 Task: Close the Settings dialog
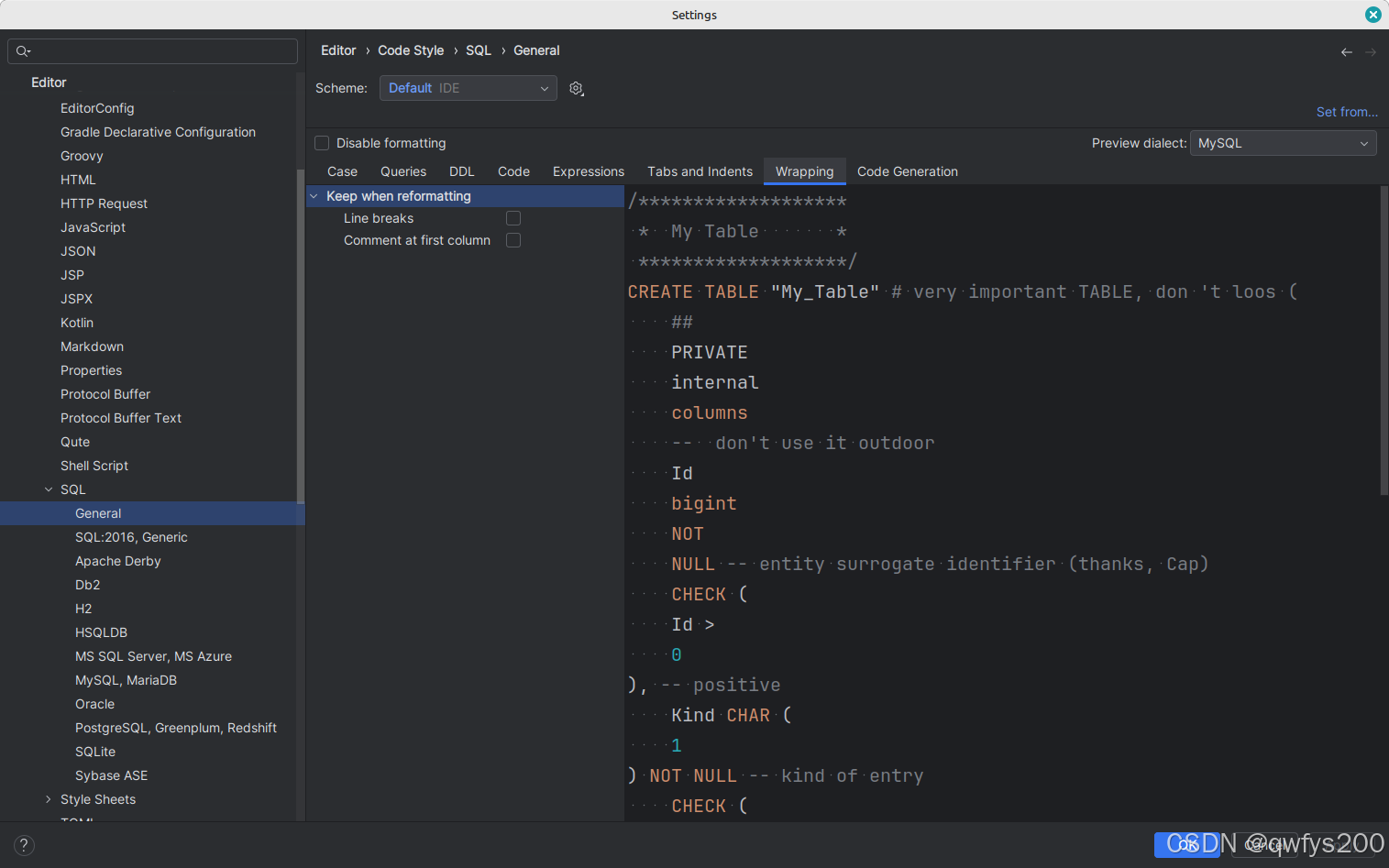(x=1372, y=15)
